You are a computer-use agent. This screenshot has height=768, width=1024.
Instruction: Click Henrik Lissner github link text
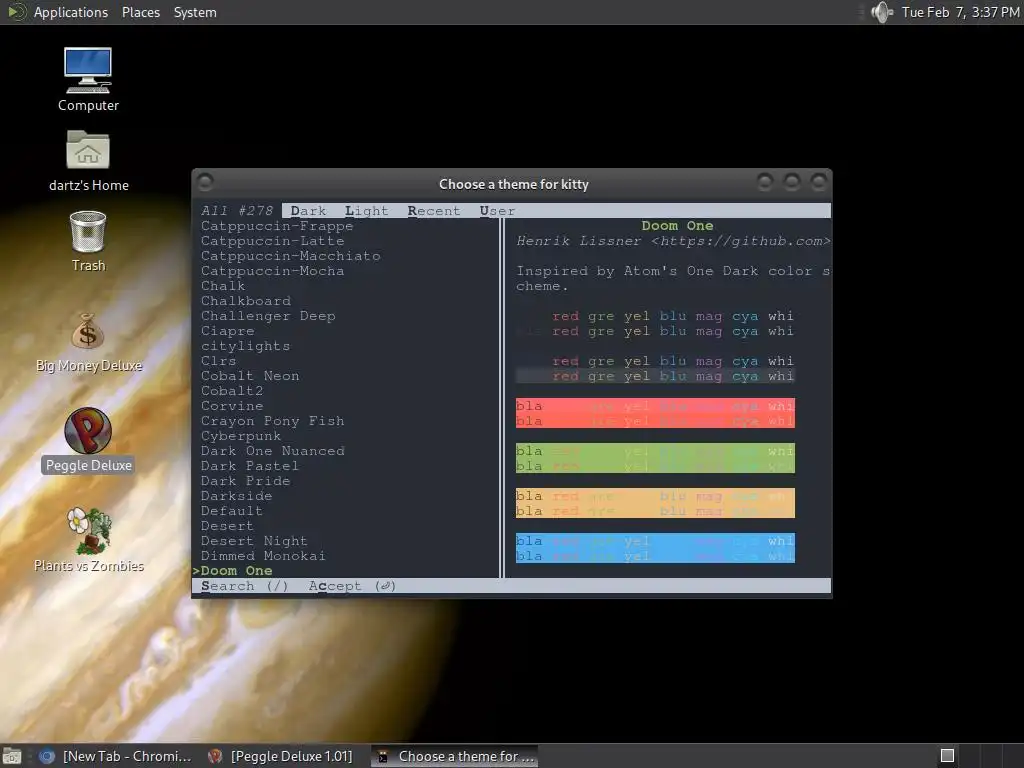click(x=673, y=241)
